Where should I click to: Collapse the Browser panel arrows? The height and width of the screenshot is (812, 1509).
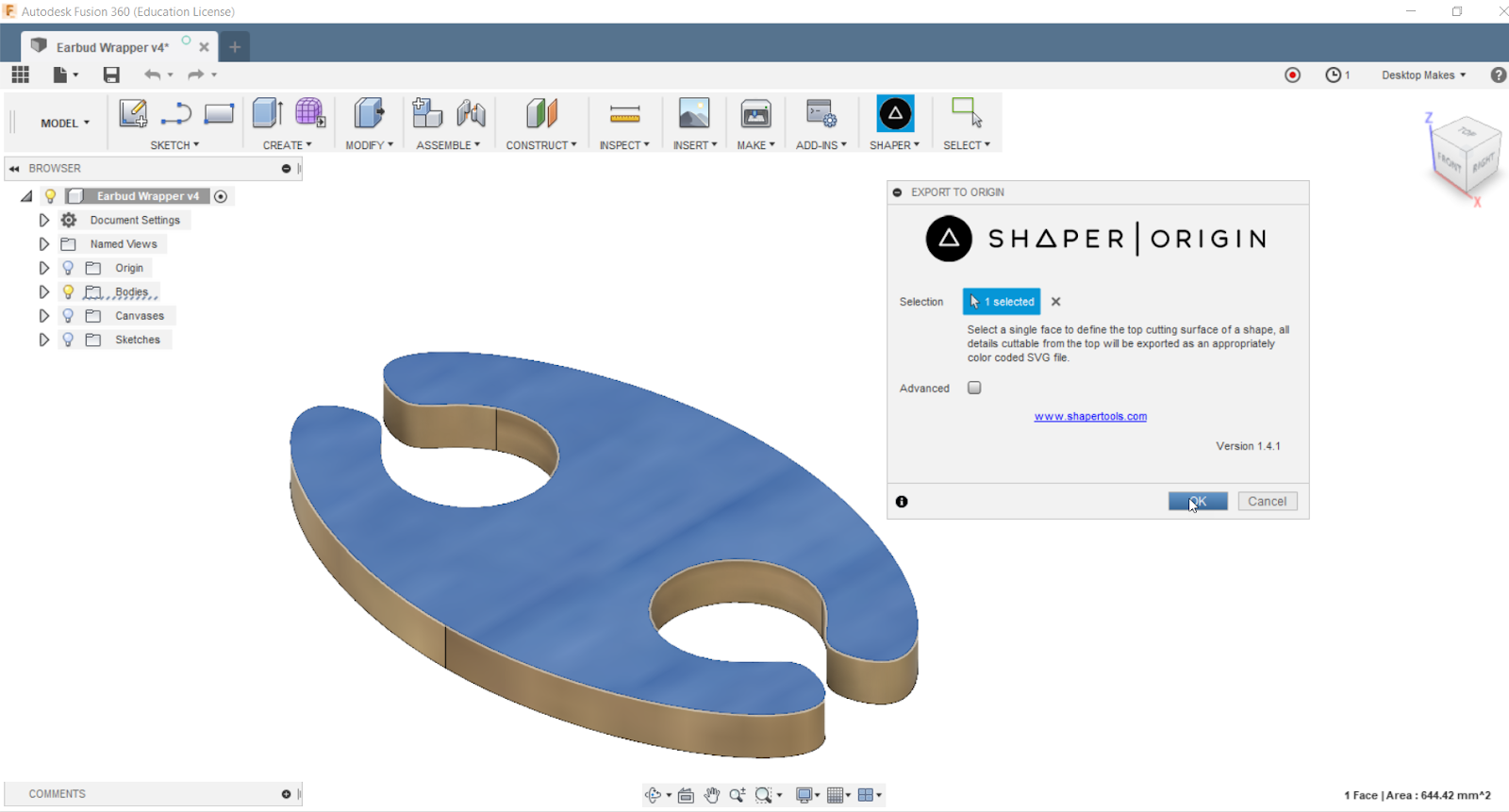pyautogui.click(x=14, y=169)
